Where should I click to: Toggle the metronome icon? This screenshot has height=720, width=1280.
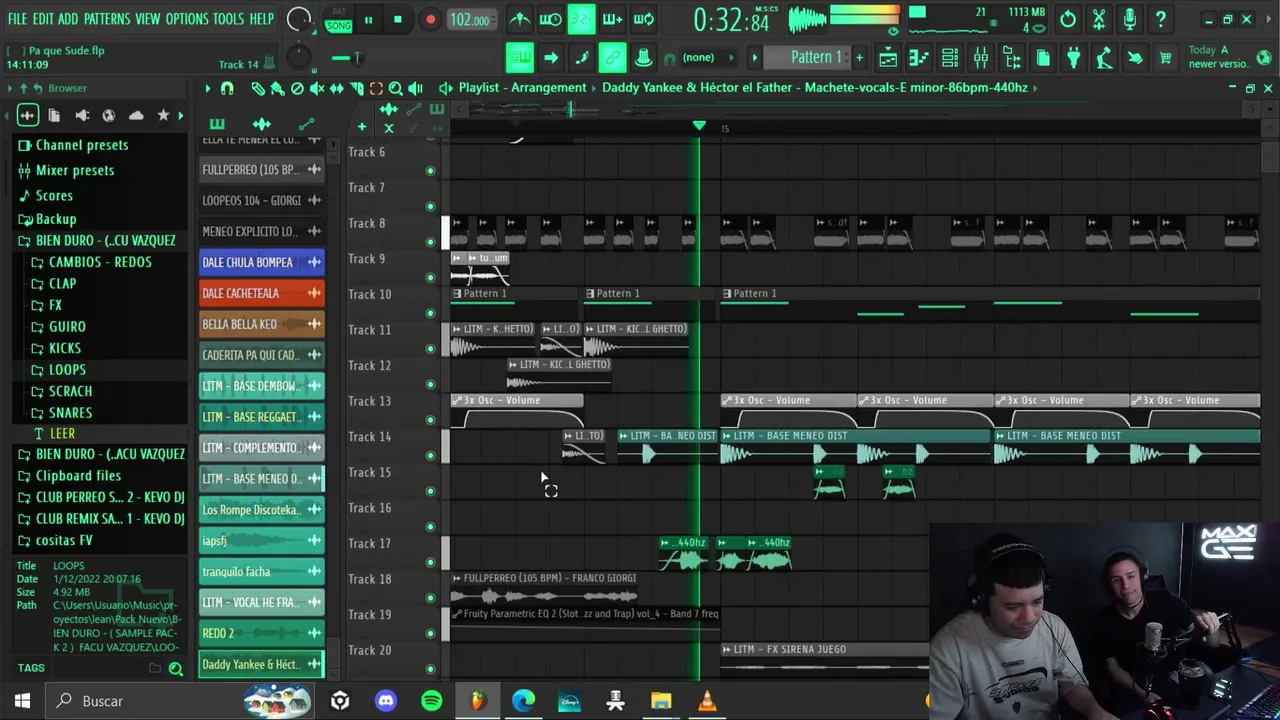tap(520, 19)
